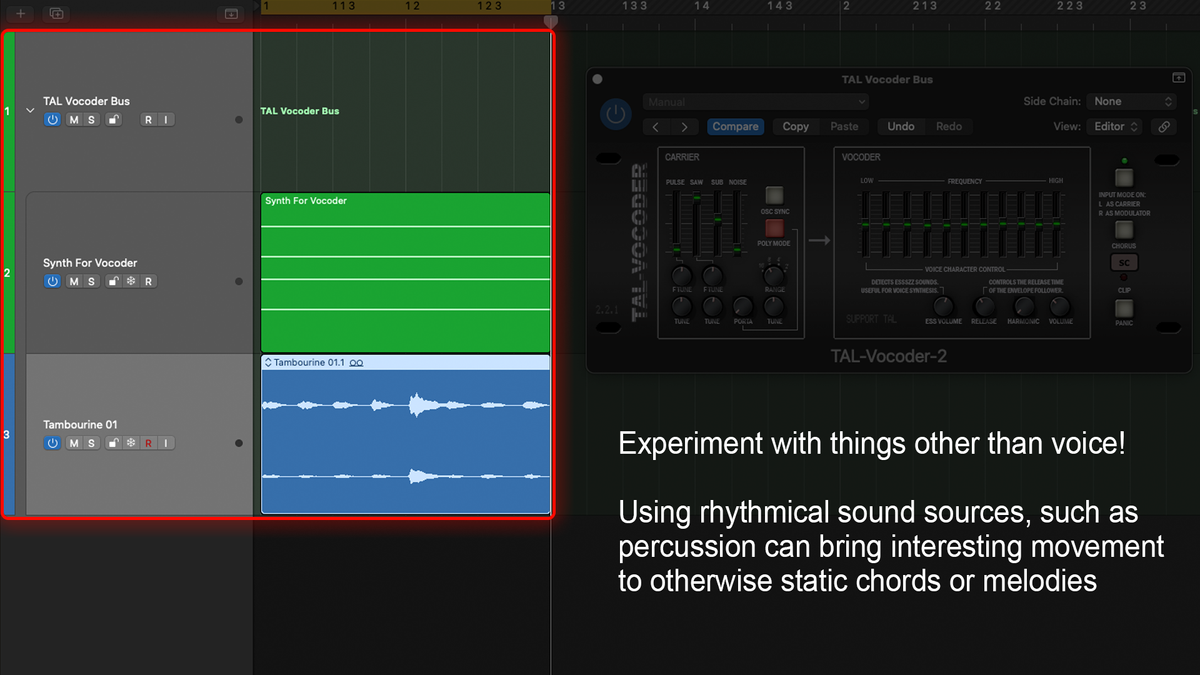
Task: Click Paste in the plugin header
Action: click(843, 127)
